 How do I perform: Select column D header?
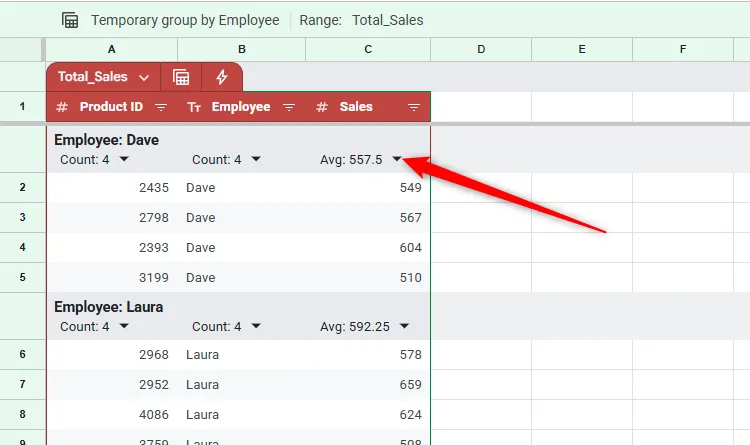point(481,50)
